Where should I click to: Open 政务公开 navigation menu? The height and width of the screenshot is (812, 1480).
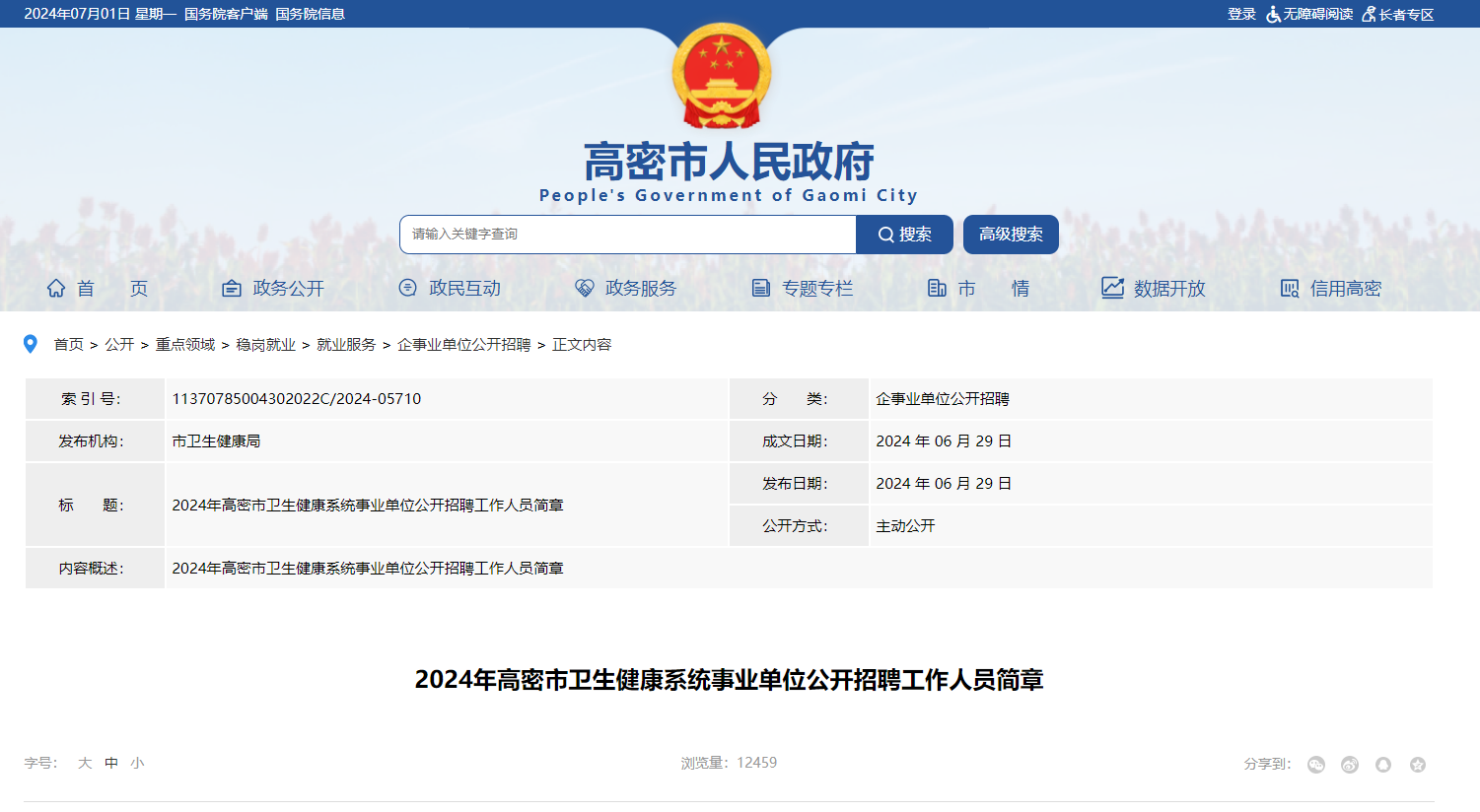[288, 288]
